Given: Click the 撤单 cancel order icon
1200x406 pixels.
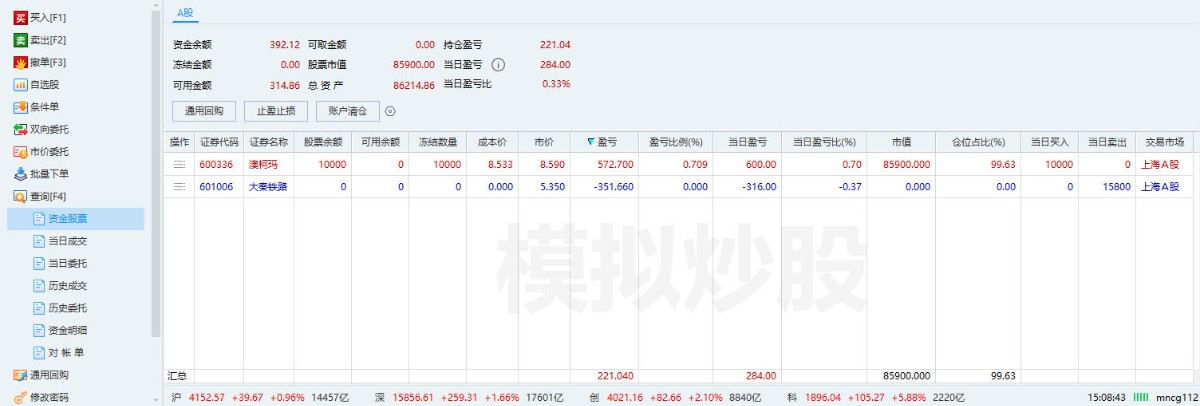Looking at the screenshot, I should click(19, 62).
